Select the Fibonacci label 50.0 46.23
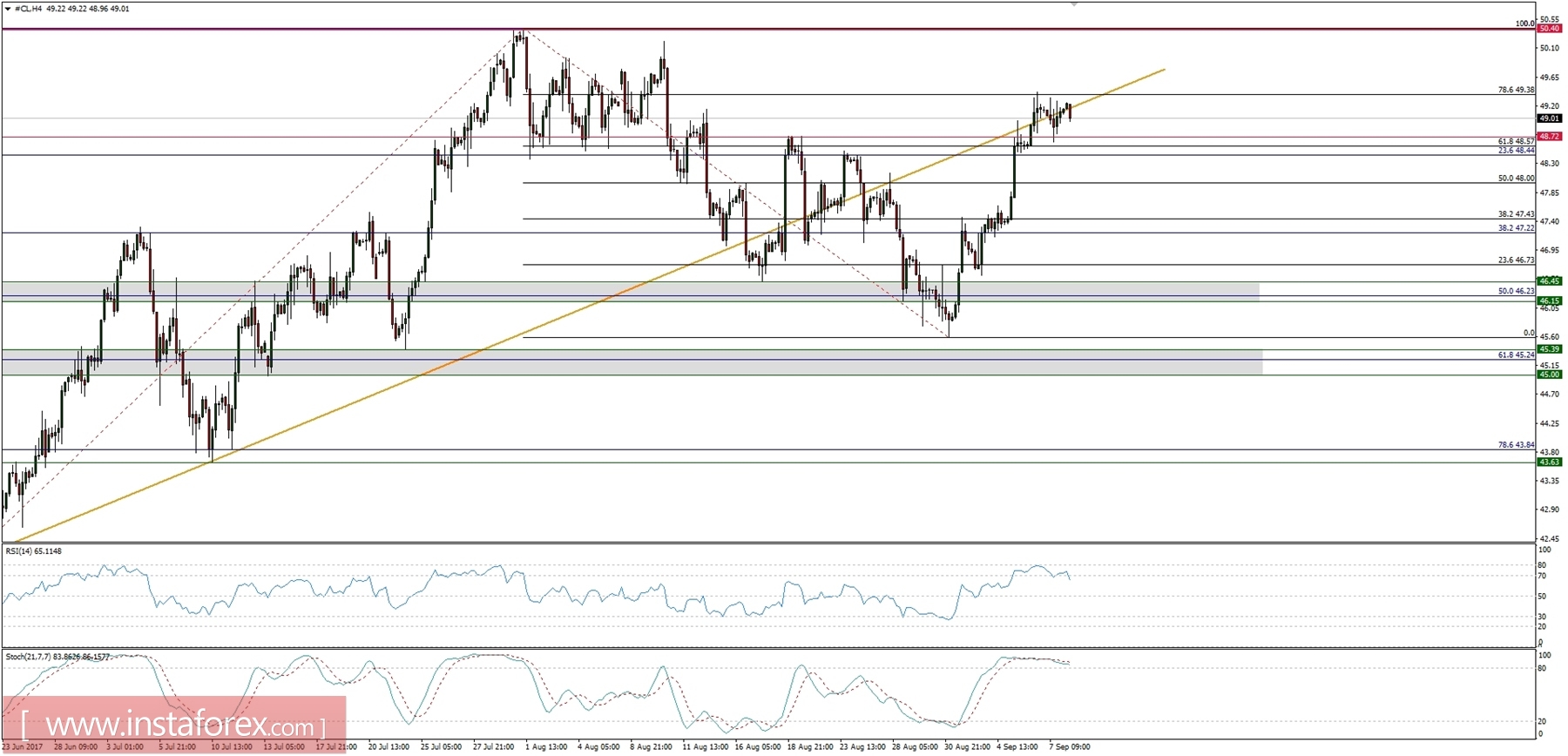The height and width of the screenshot is (756, 1568). [1516, 291]
